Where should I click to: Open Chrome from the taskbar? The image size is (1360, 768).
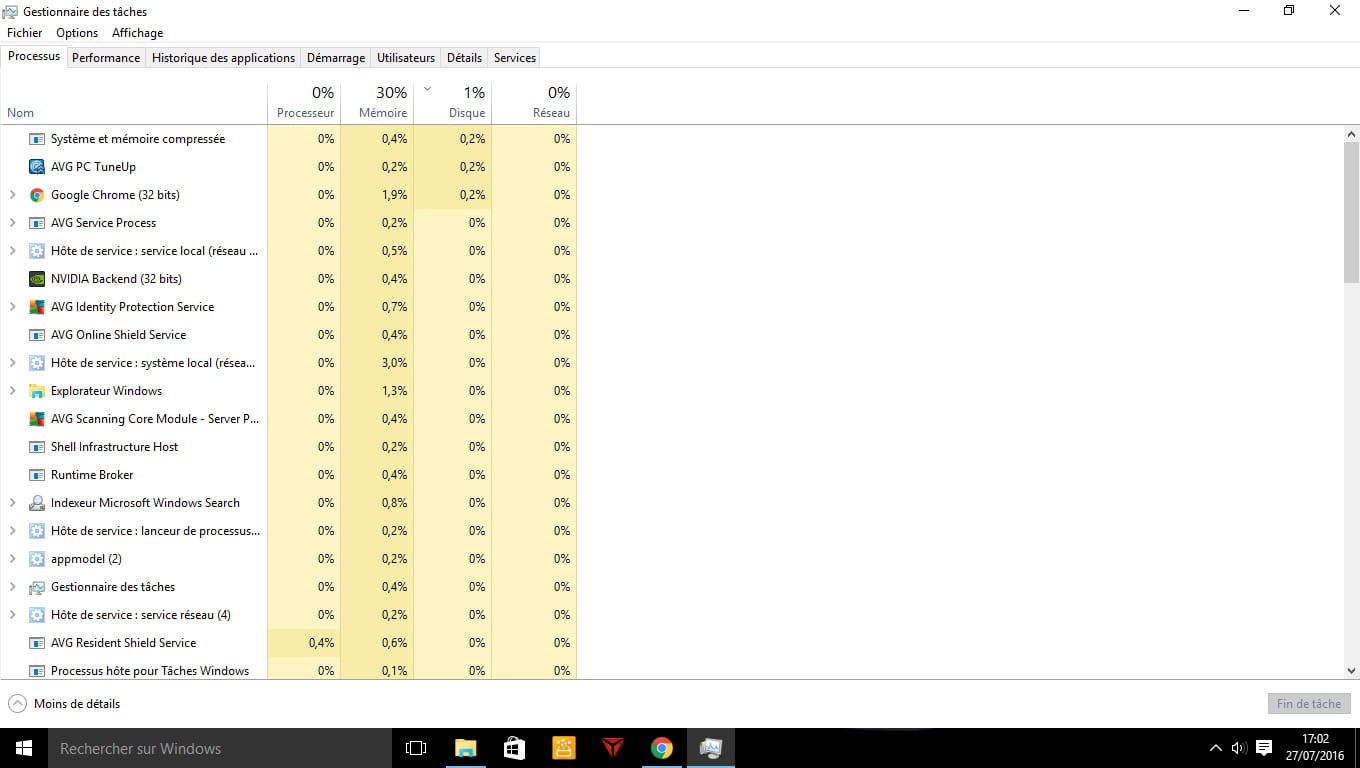click(x=661, y=748)
